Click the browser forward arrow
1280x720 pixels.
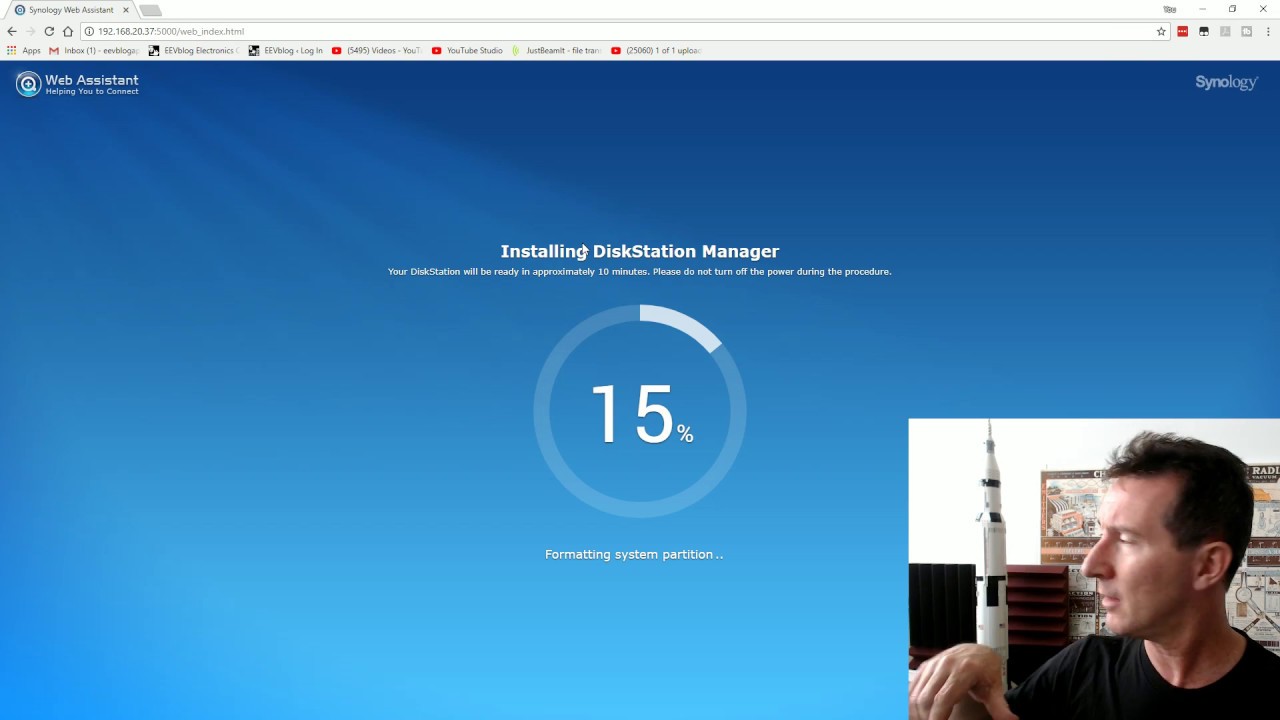(30, 31)
